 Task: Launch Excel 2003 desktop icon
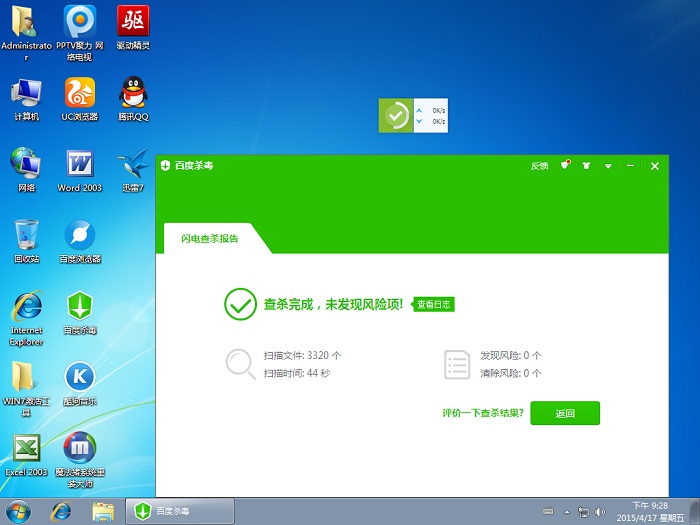(26, 454)
